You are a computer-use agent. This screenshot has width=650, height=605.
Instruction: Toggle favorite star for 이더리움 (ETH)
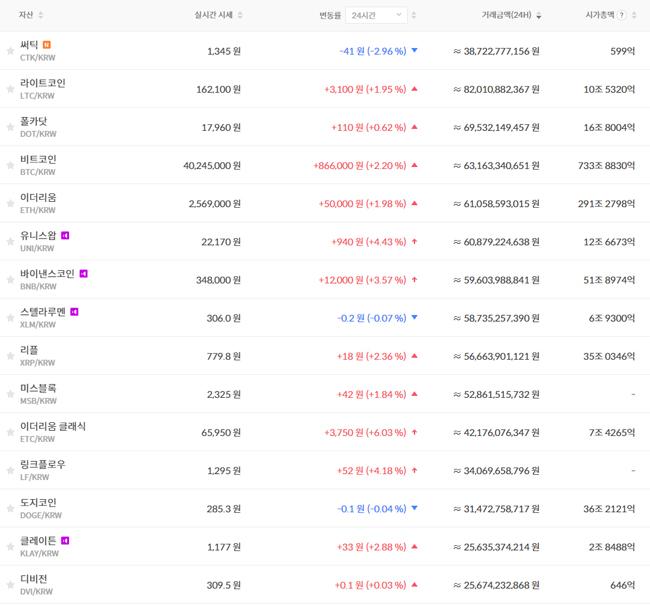tap(10, 203)
